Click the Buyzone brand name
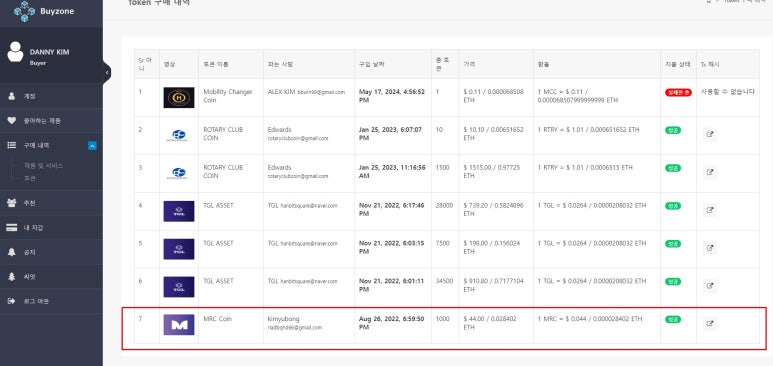 click(57, 11)
